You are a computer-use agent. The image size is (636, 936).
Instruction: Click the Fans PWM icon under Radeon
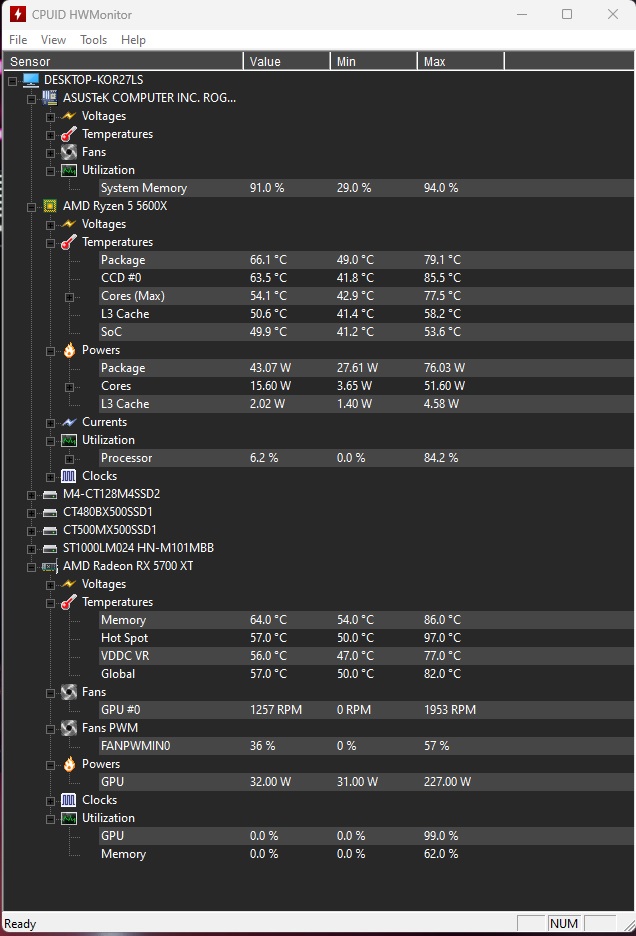tap(69, 728)
